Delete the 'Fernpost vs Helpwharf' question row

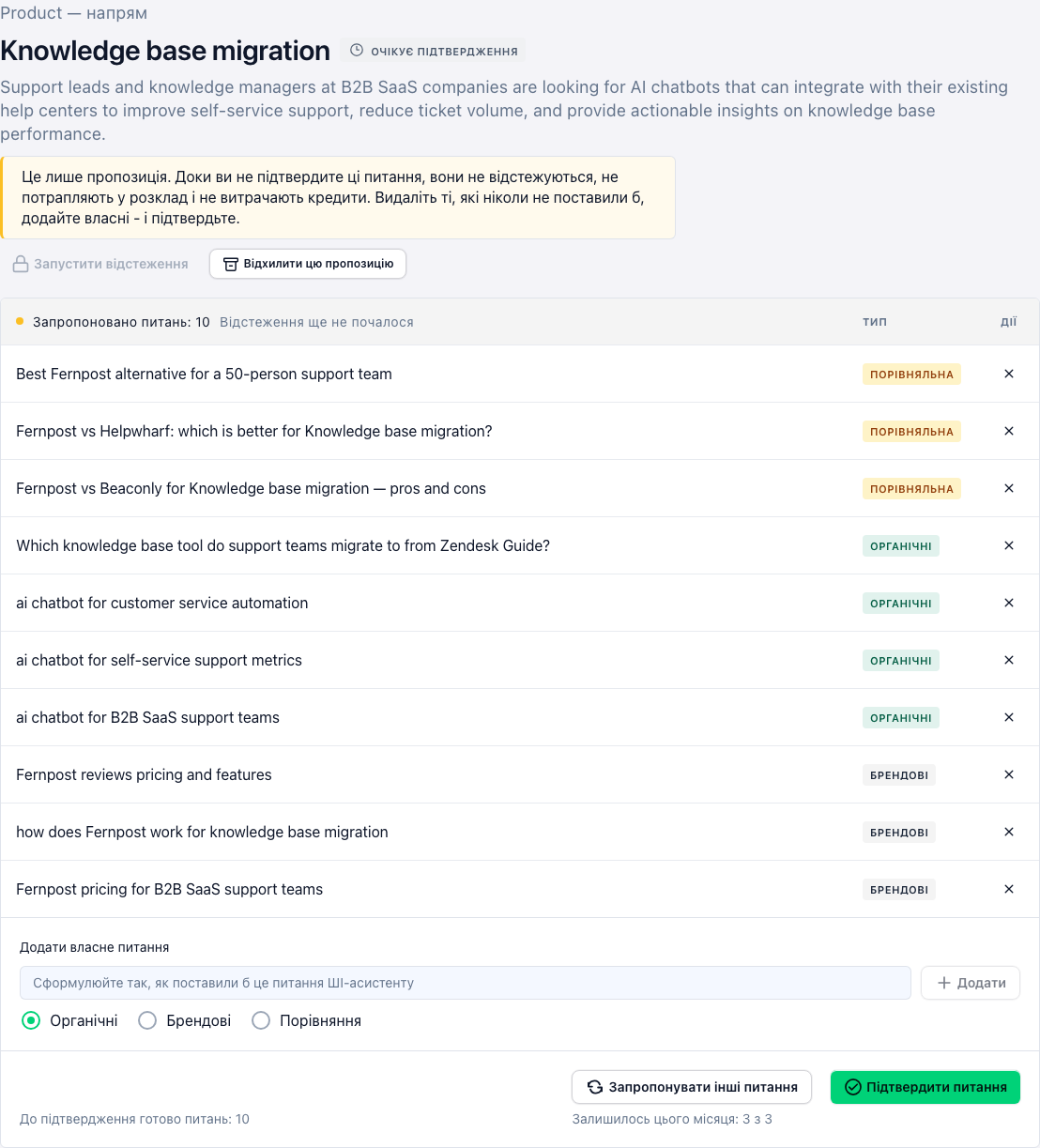point(1009,431)
